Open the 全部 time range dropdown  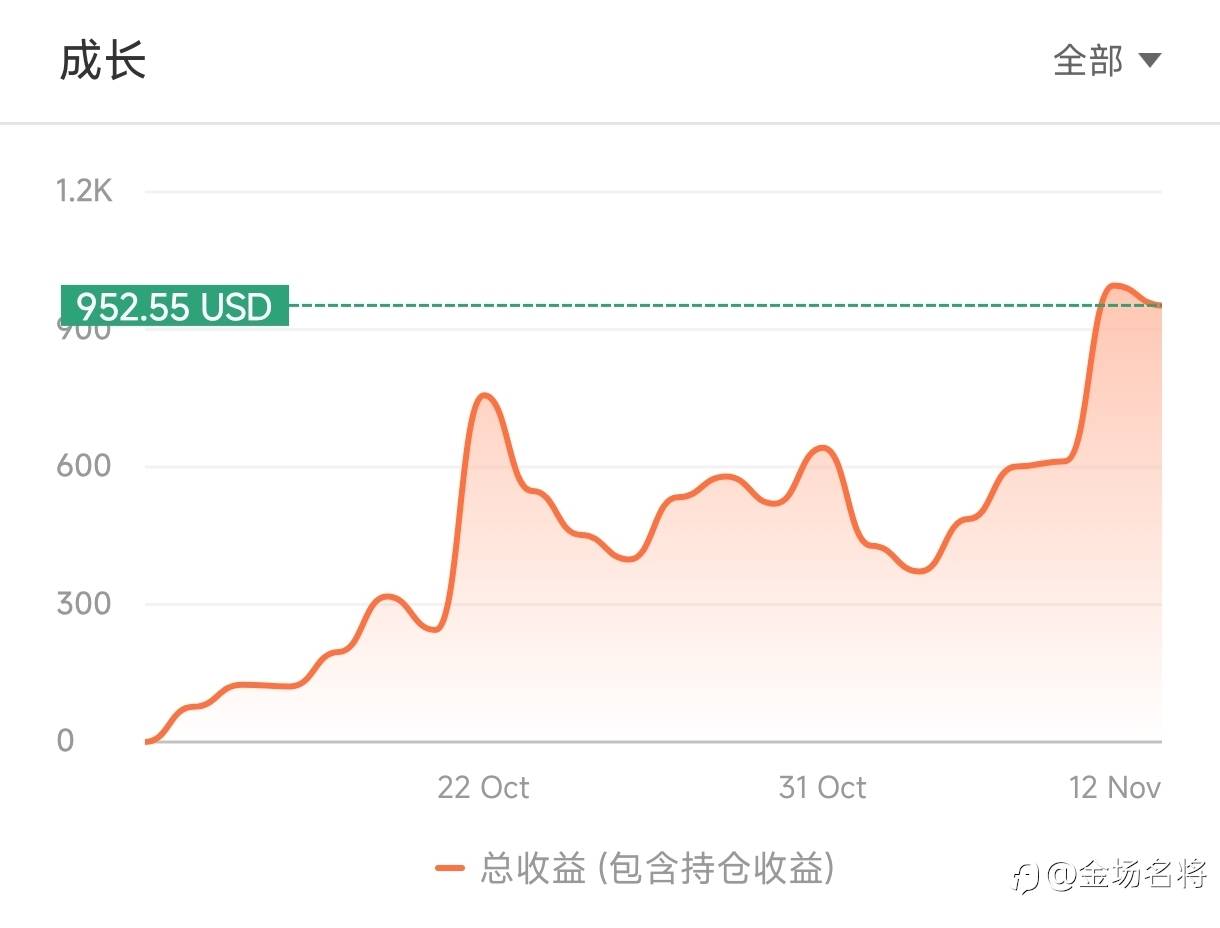tap(1088, 61)
